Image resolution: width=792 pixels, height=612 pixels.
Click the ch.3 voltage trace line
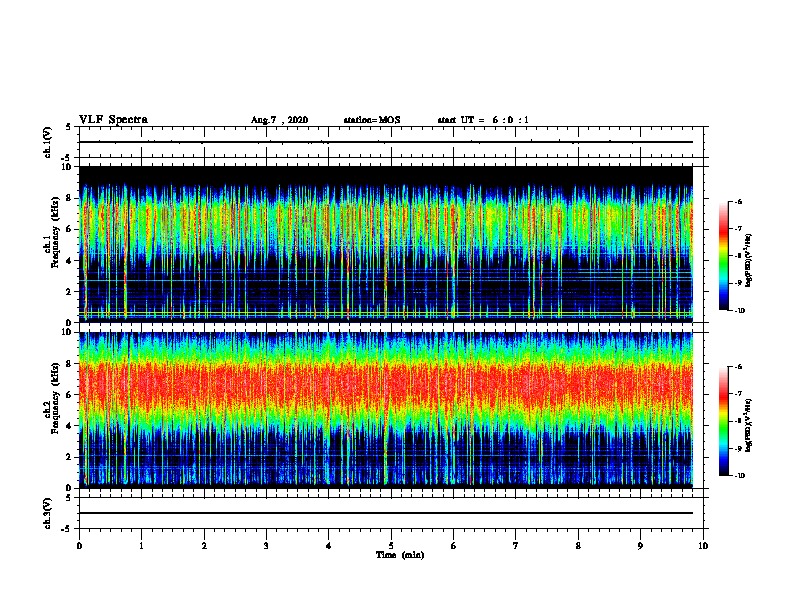point(386,513)
